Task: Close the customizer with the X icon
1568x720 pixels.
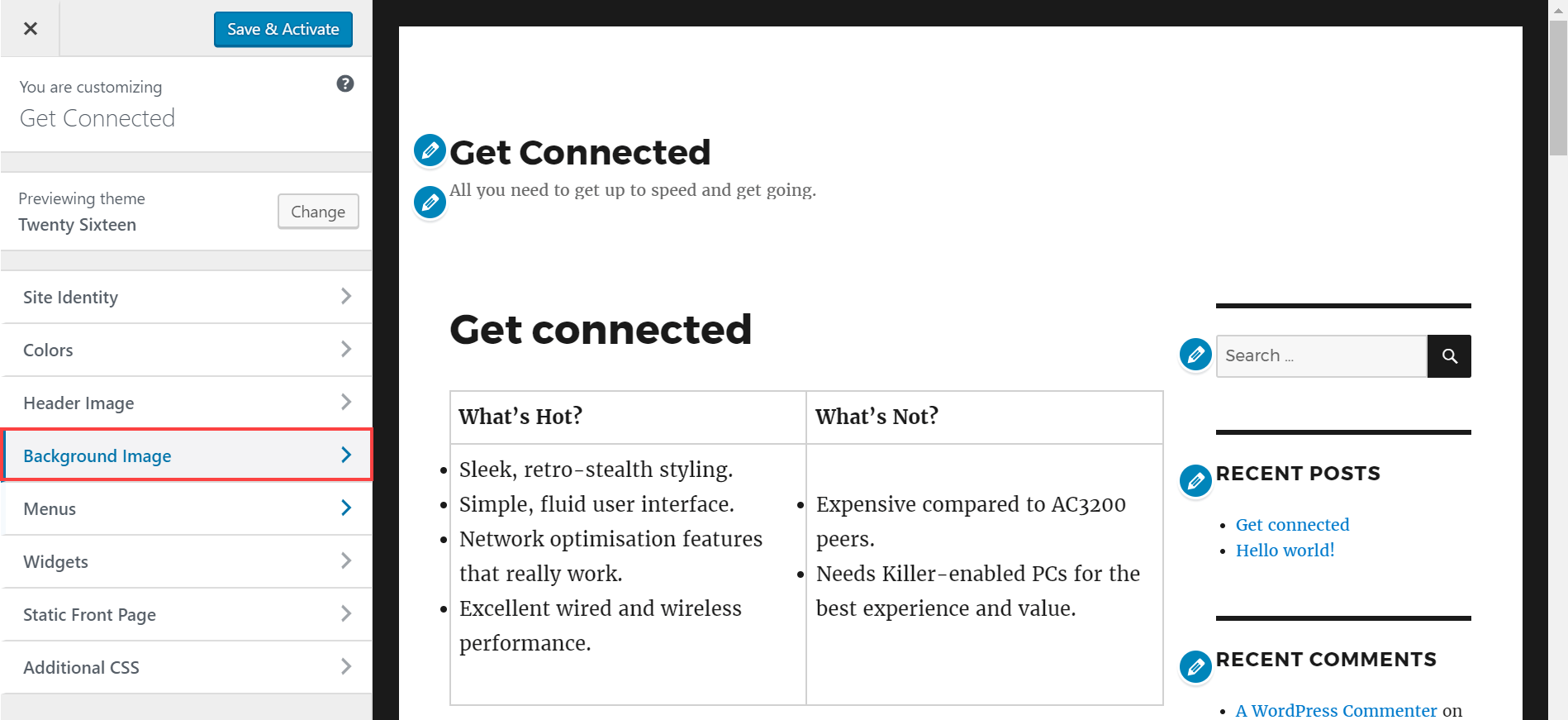Action: pos(31,28)
